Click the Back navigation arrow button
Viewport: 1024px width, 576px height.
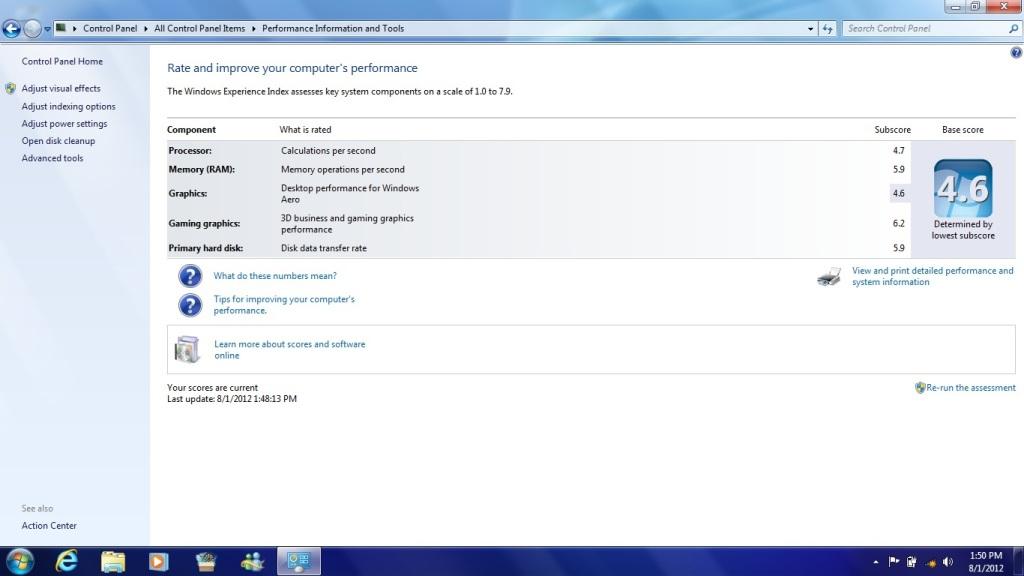(13, 29)
